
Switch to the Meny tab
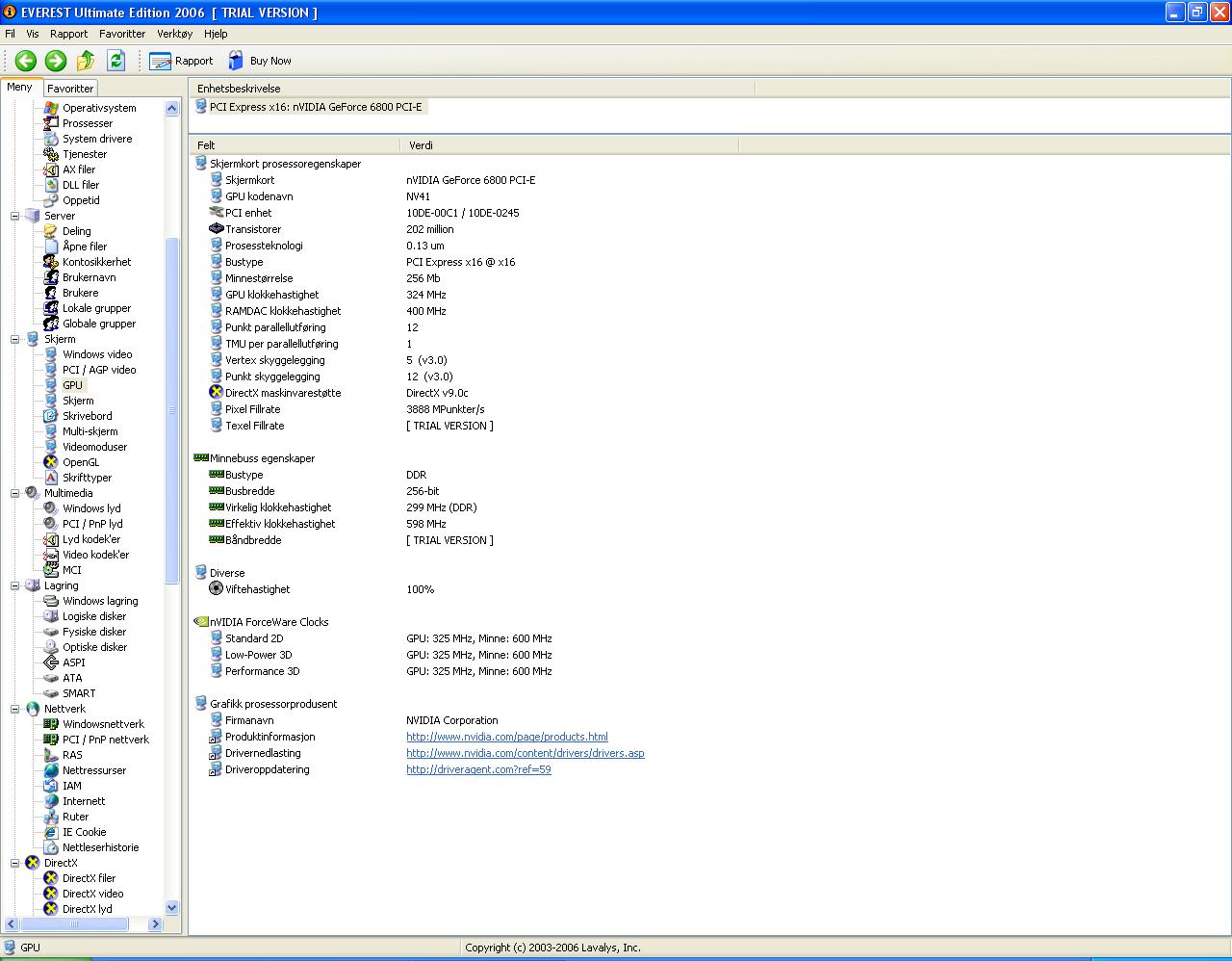click(20, 87)
